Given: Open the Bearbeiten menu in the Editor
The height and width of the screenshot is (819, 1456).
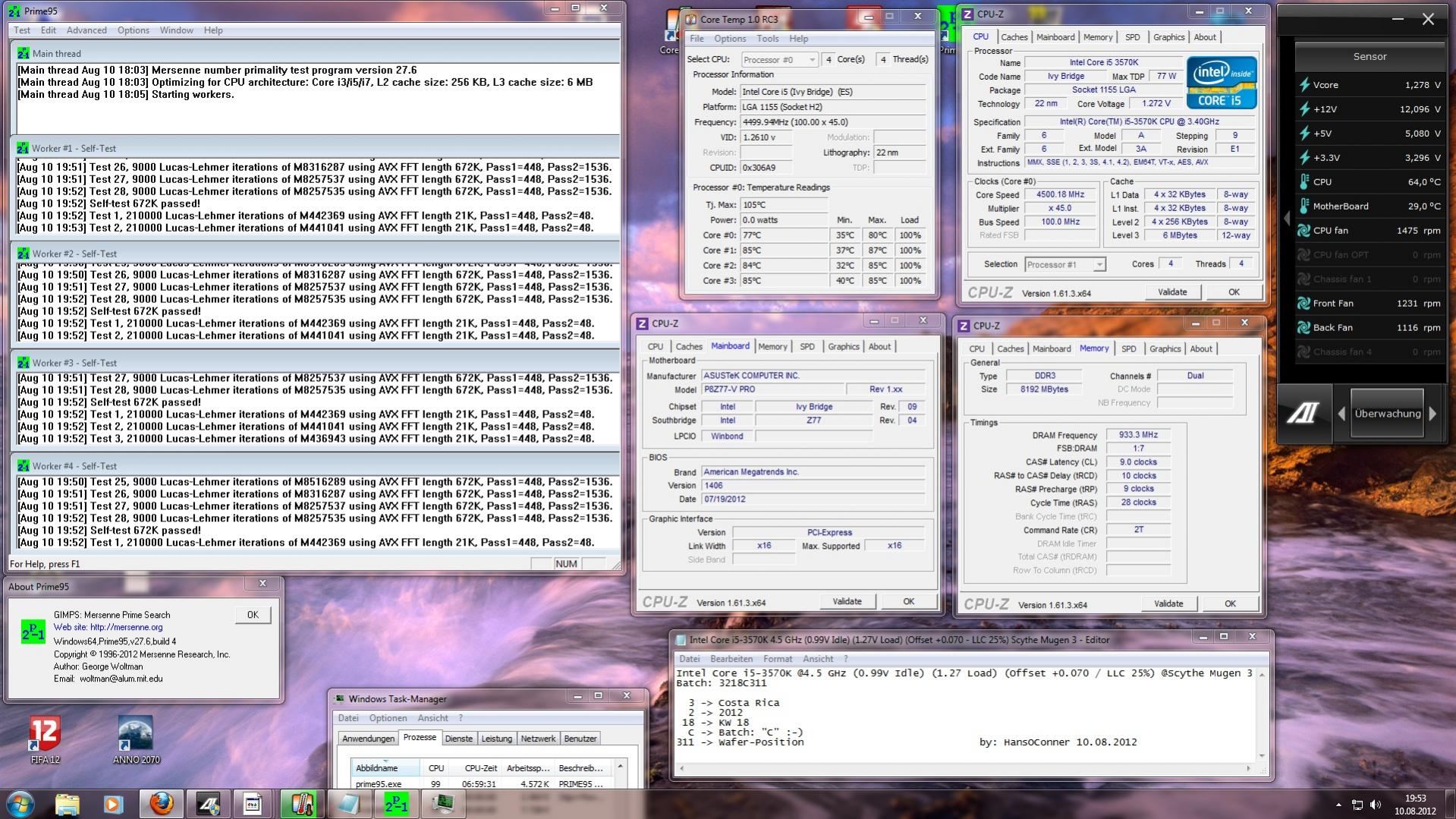Looking at the screenshot, I should pos(731,659).
